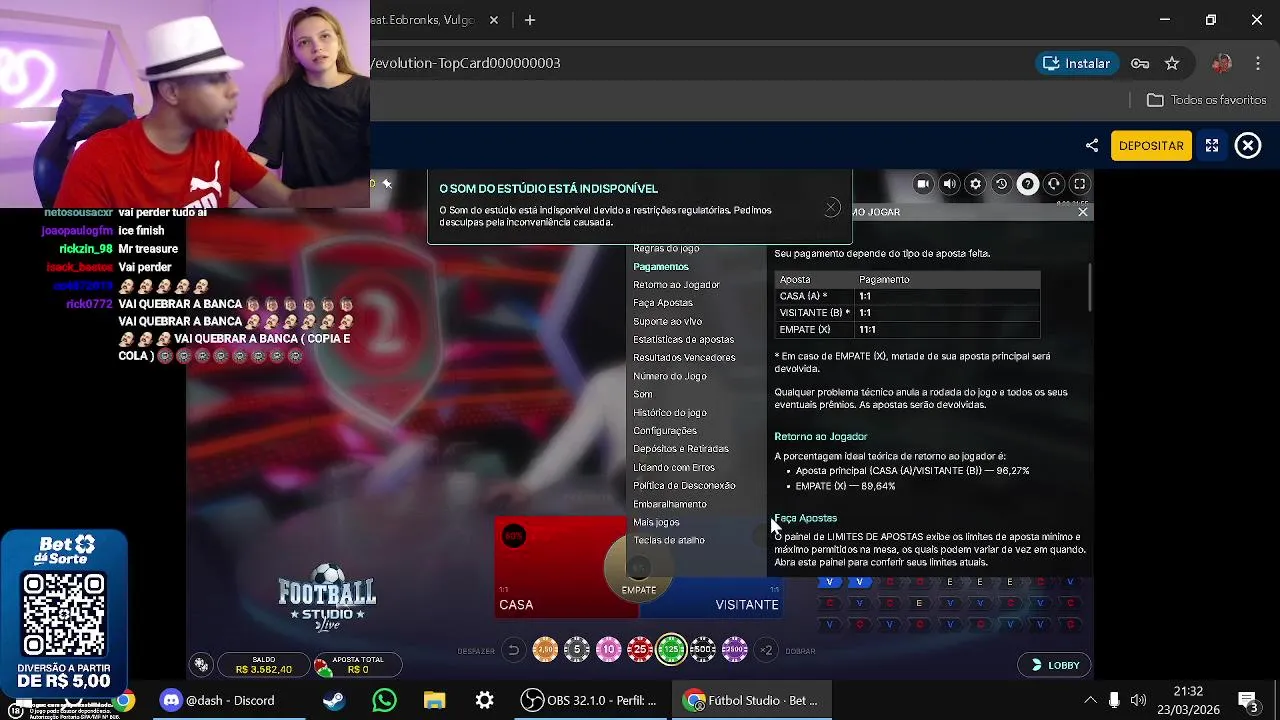Select Regras do jogo in help menu
Viewport: 1280px width, 720px height.
[x=666, y=248]
